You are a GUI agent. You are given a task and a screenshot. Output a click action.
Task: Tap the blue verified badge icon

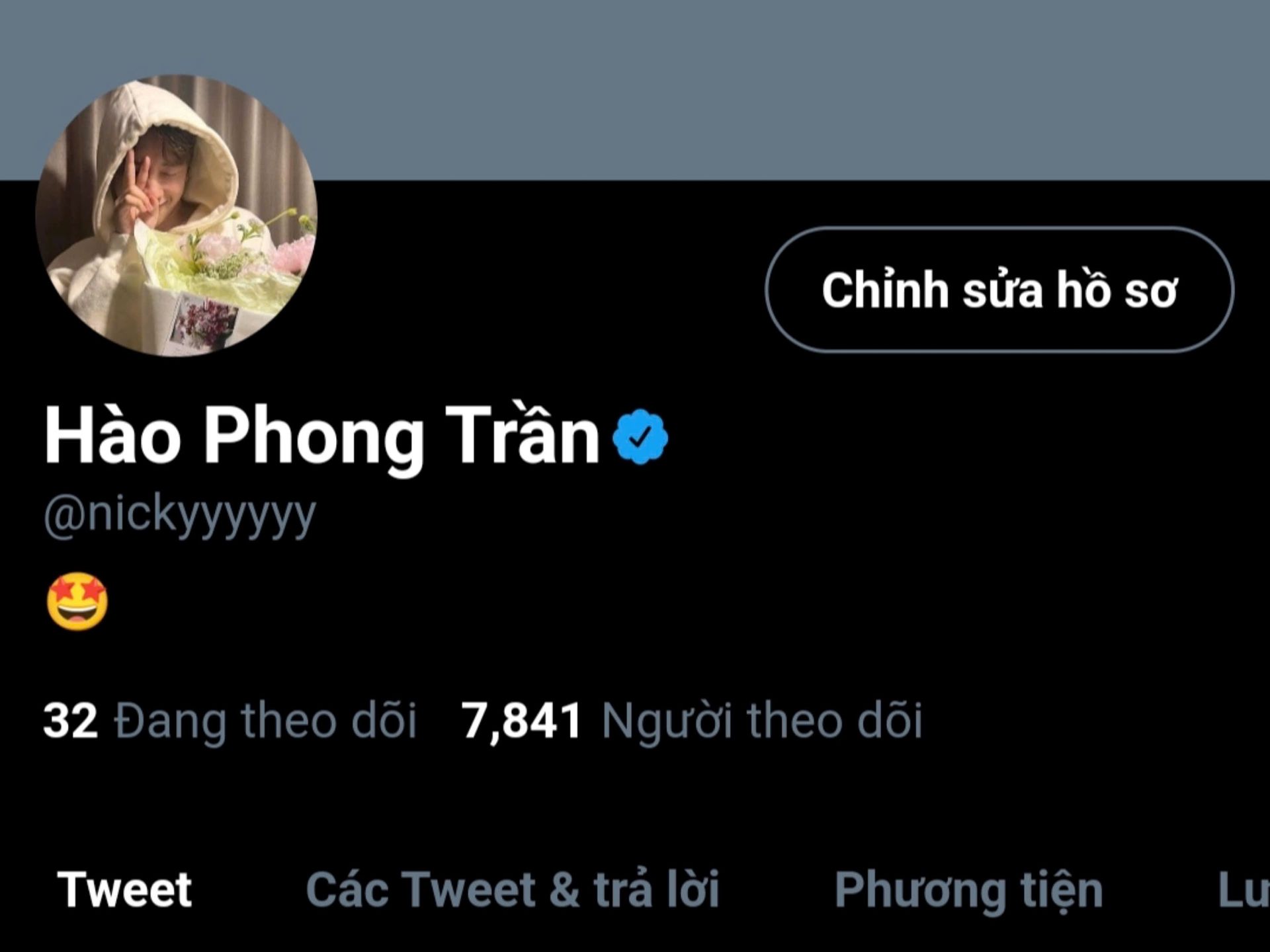click(640, 437)
